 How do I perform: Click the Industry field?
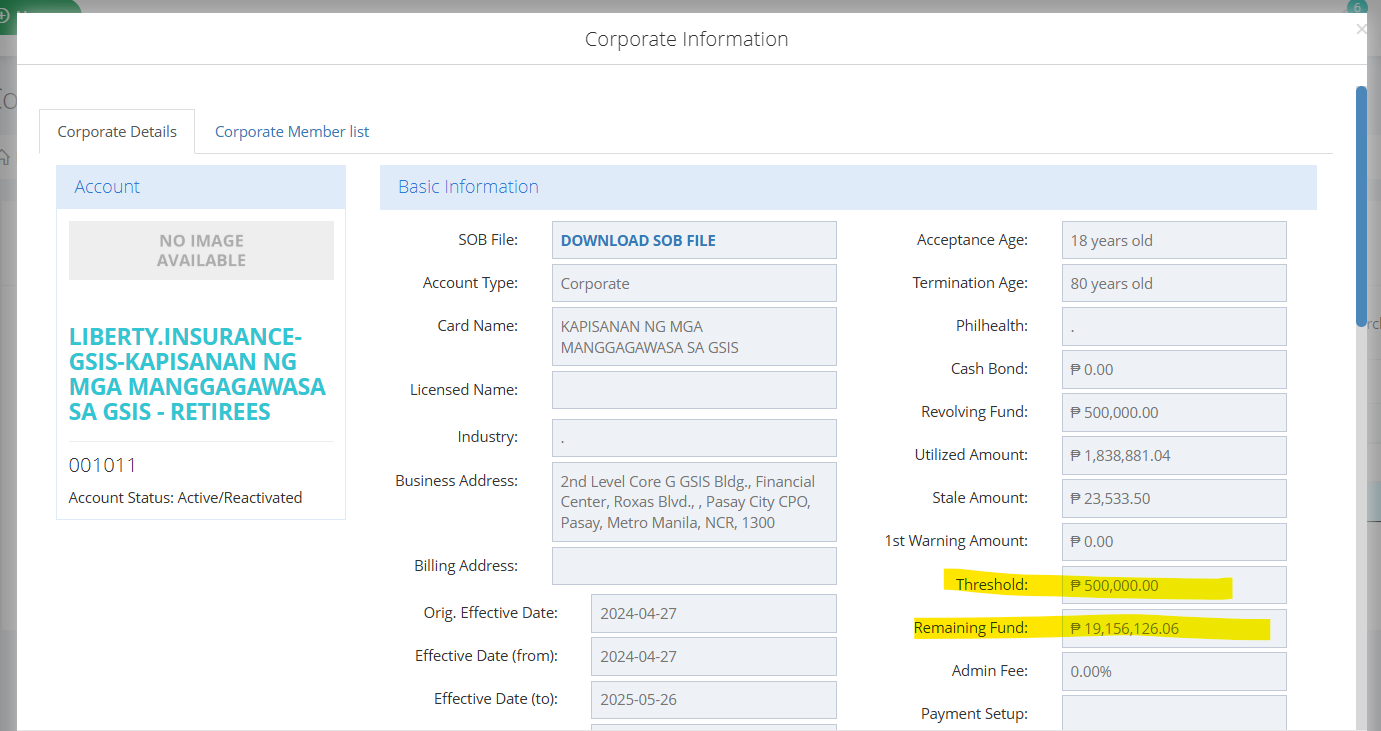click(x=694, y=438)
